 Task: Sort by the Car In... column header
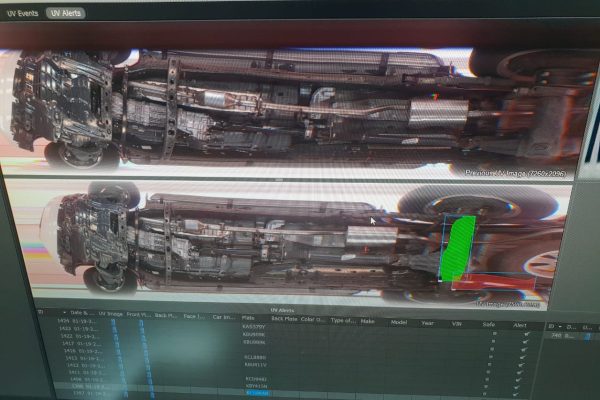point(224,317)
